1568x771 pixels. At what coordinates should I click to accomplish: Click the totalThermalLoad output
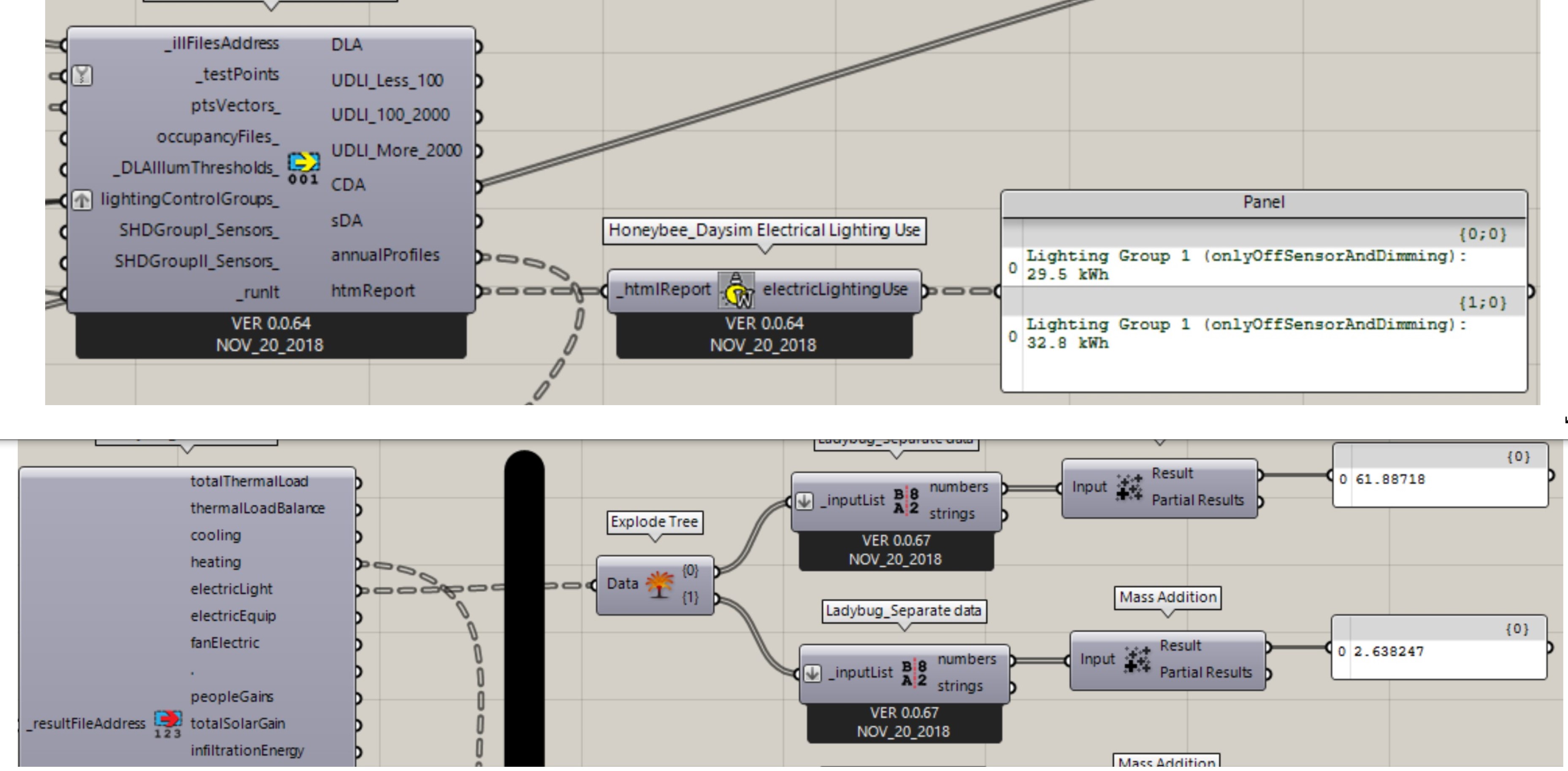249,482
